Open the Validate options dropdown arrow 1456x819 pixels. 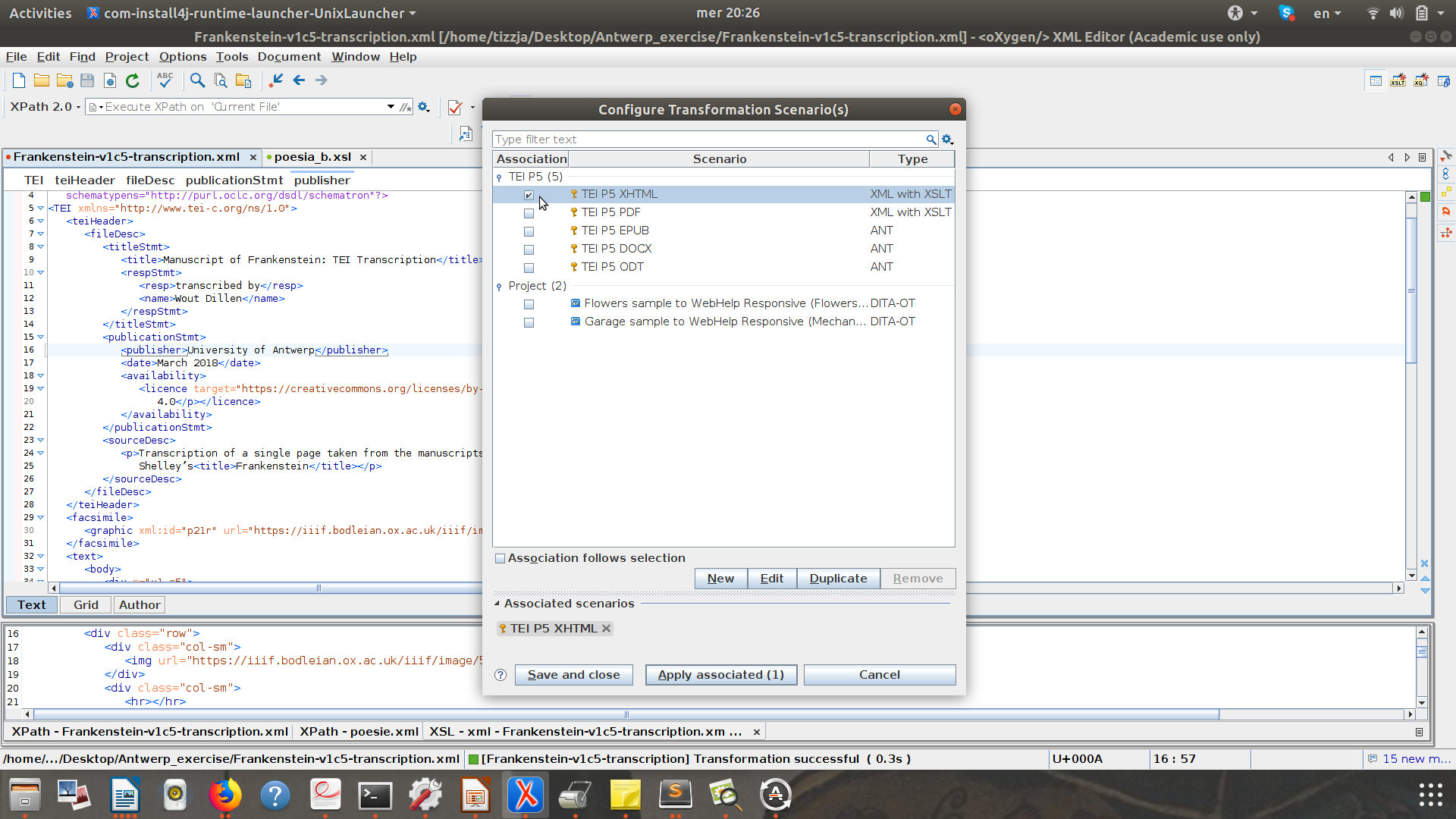(472, 107)
